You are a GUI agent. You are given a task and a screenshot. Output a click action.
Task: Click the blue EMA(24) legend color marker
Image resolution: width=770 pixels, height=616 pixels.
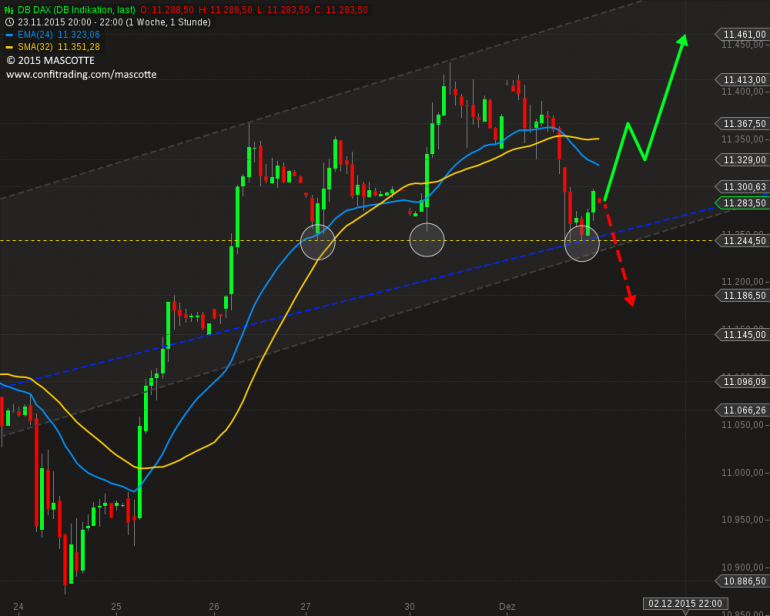[9, 35]
